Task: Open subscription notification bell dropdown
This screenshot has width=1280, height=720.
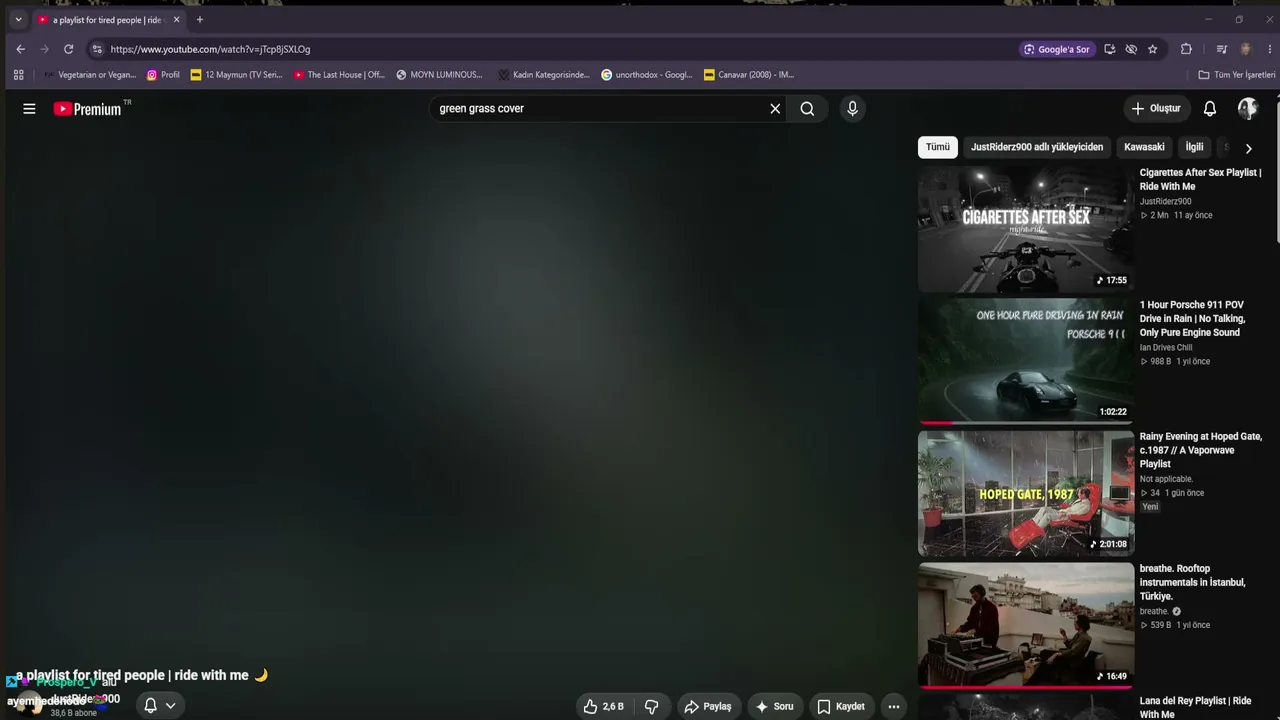Action: (160, 705)
